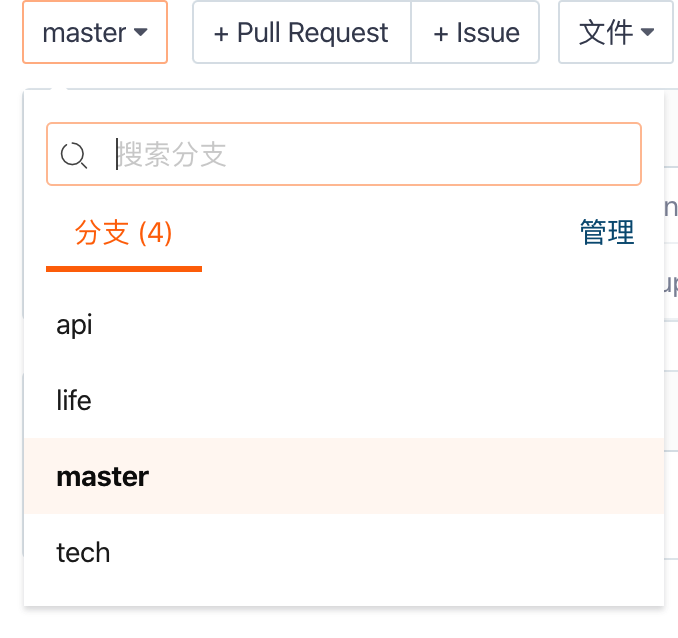Click the 搜索分支 placeholder text

(172, 154)
